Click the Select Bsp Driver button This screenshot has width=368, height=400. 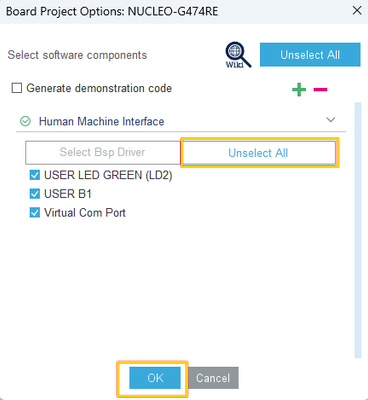tap(103, 153)
